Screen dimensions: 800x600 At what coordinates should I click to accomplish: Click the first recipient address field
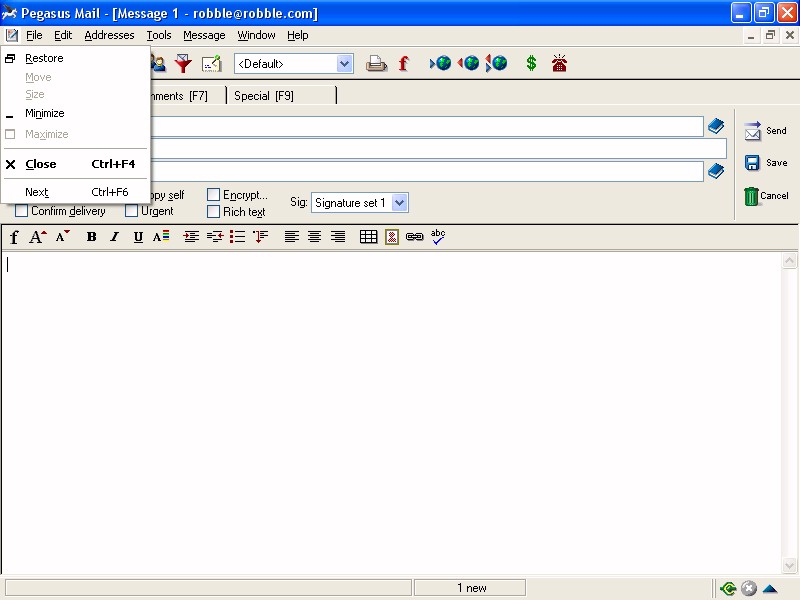427,127
